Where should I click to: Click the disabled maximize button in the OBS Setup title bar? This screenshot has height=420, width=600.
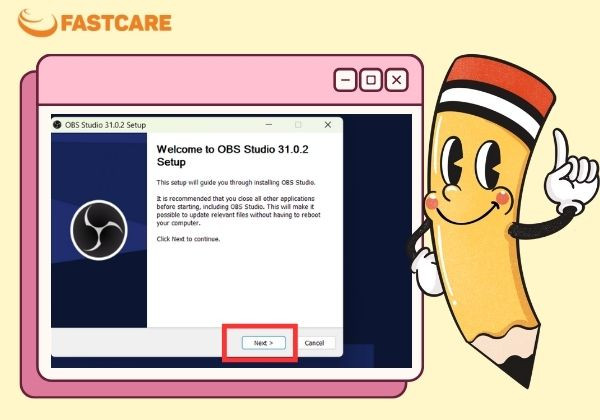click(298, 125)
